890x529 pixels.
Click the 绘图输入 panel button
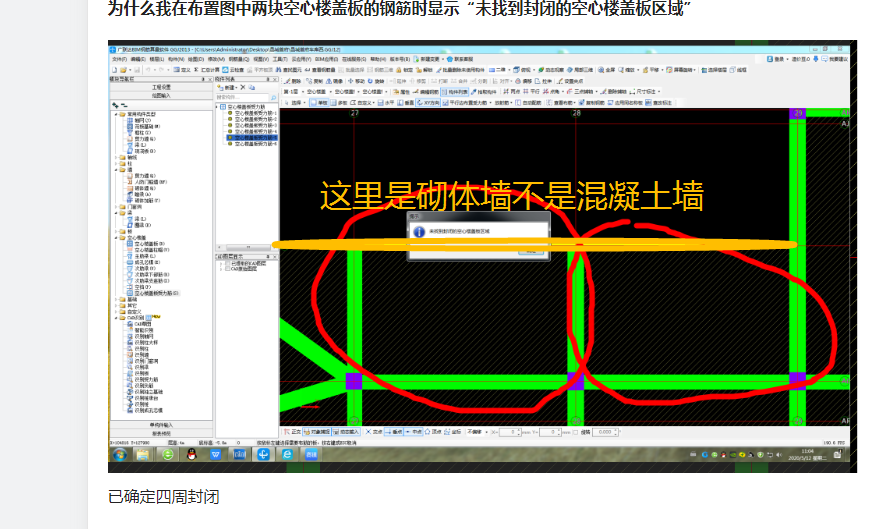162,95
